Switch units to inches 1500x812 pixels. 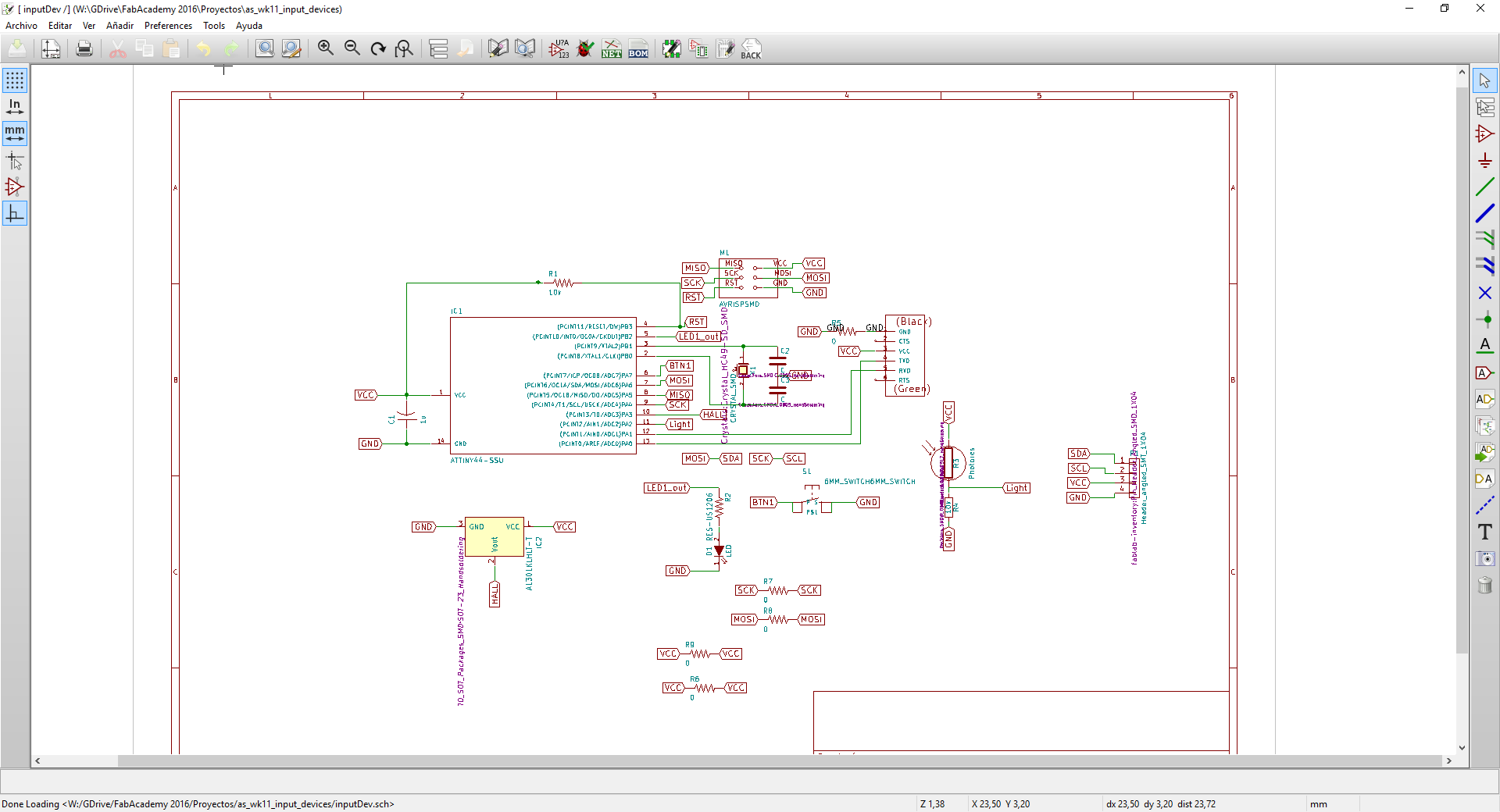tap(15, 107)
